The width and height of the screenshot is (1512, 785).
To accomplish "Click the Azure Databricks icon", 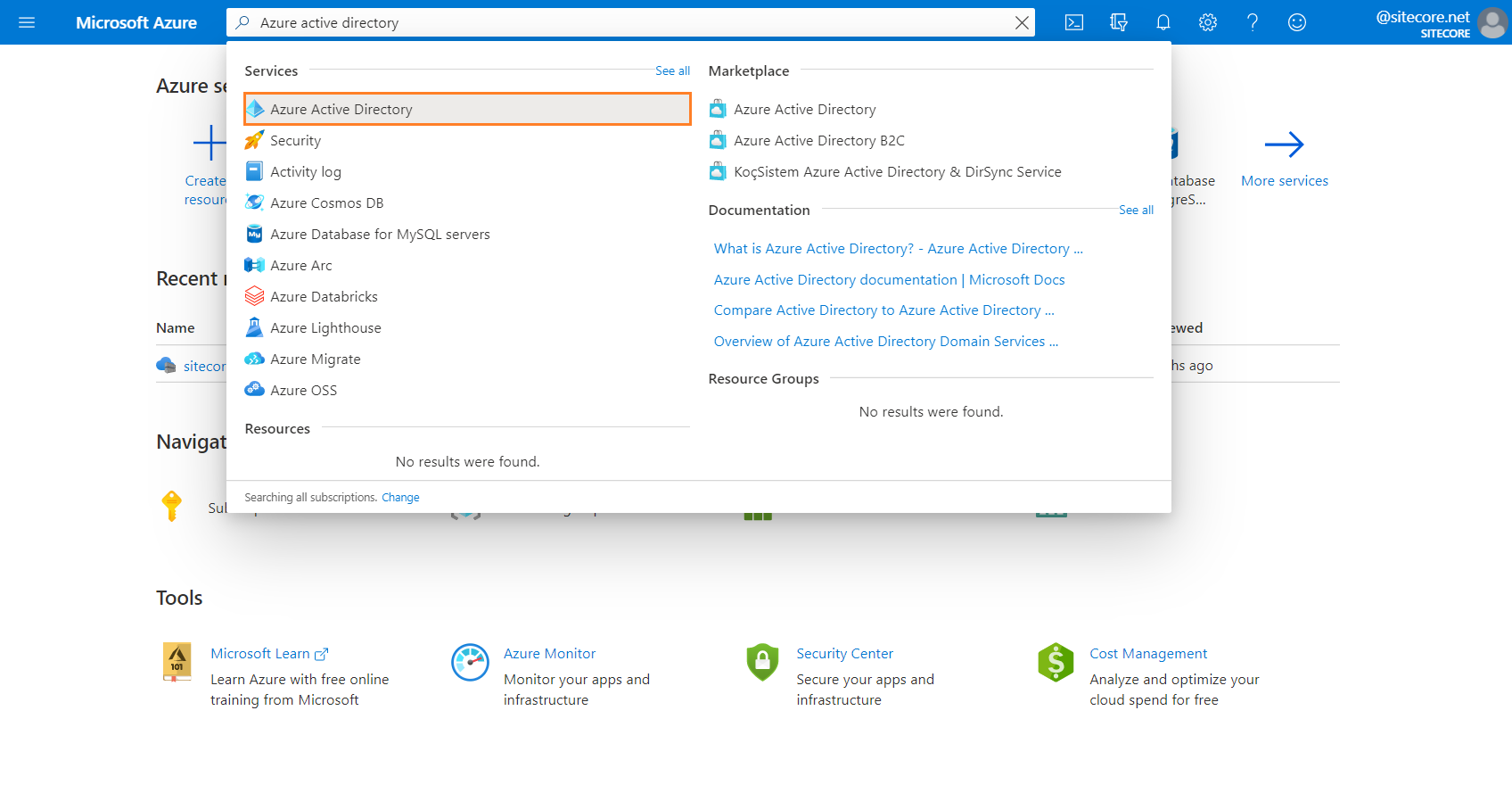I will pyautogui.click(x=254, y=296).
